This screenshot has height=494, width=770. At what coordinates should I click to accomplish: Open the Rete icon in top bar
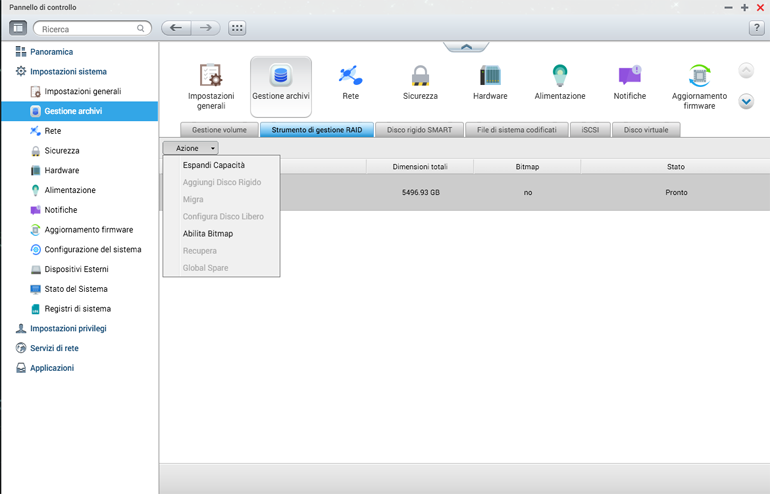pyautogui.click(x=350, y=76)
